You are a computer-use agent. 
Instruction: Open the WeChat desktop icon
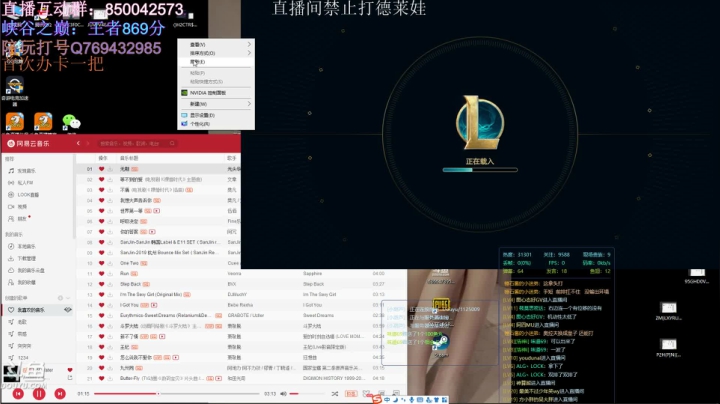[71, 123]
